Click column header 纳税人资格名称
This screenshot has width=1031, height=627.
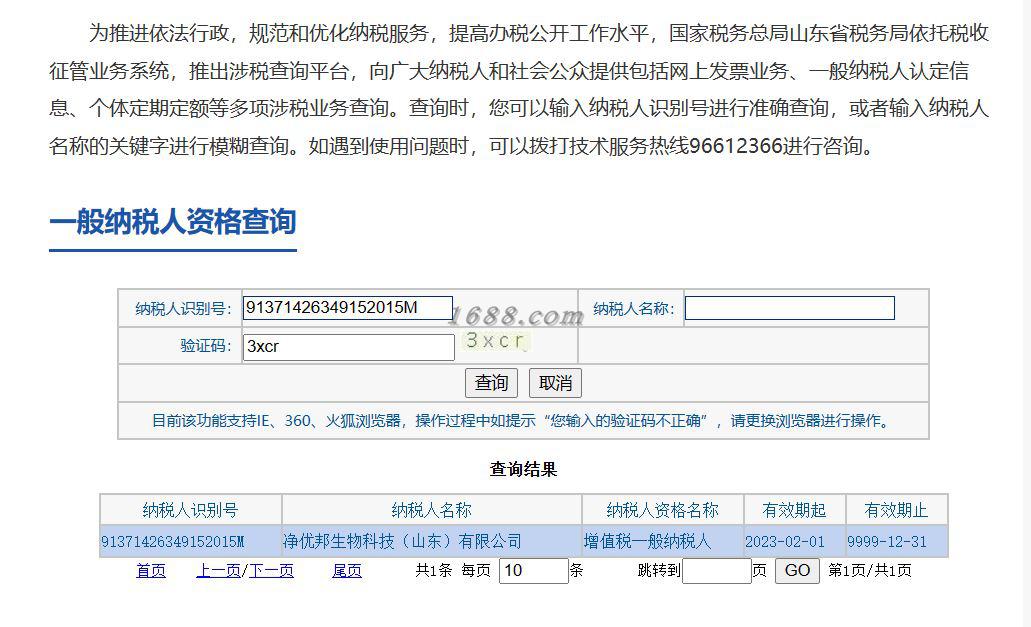(x=663, y=510)
